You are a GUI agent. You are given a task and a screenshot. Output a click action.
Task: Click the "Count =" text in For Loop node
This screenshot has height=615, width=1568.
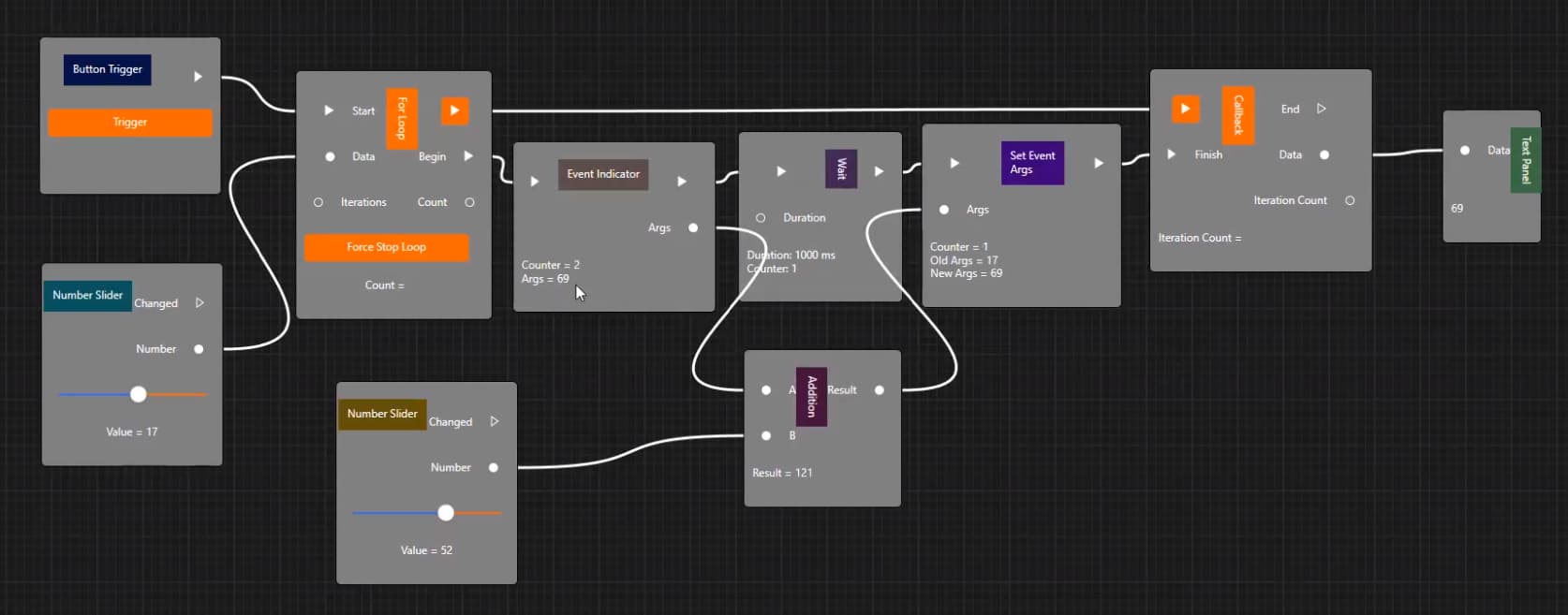(384, 286)
